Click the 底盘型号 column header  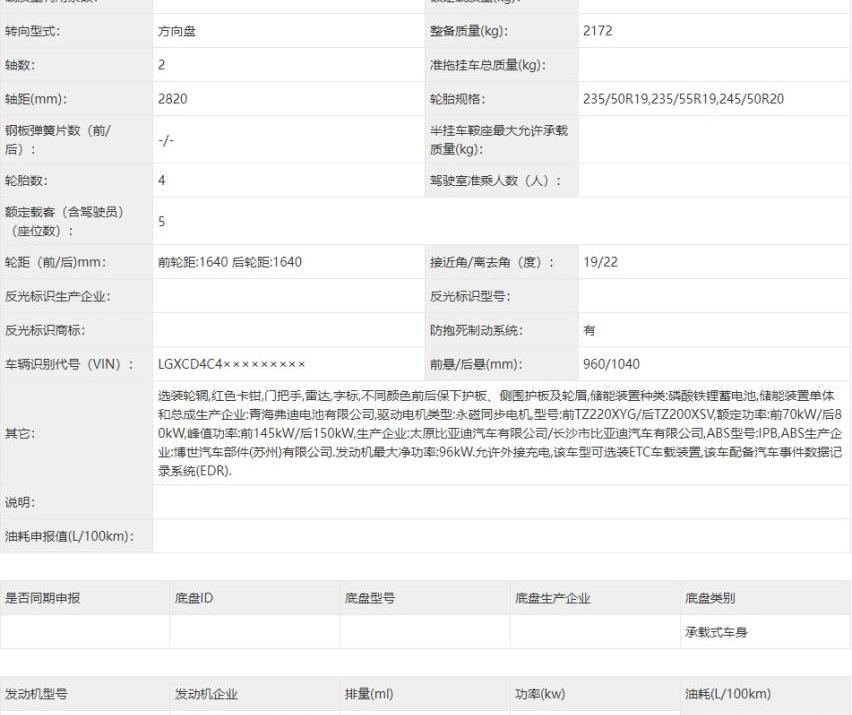tap(370, 598)
